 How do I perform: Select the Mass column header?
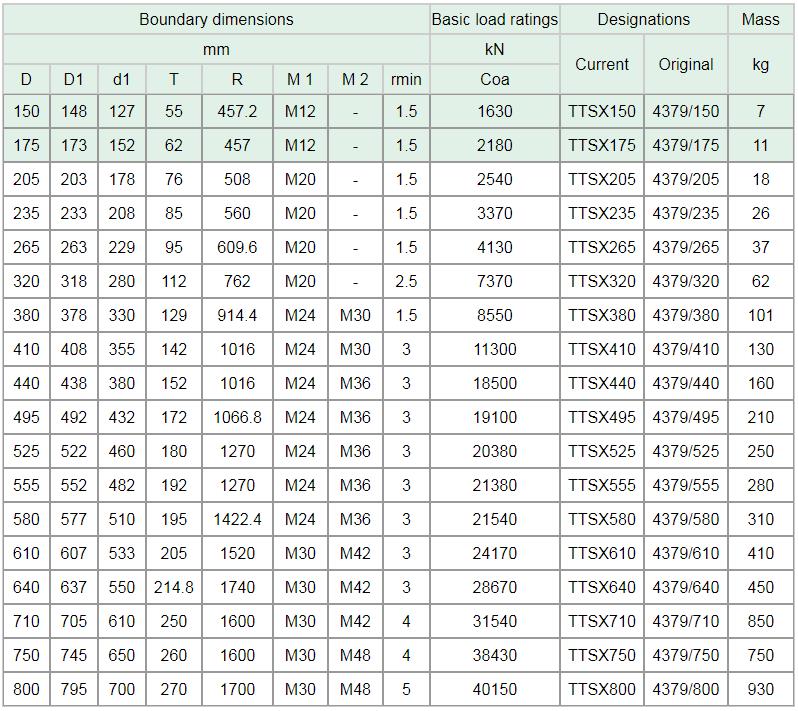[761, 19]
